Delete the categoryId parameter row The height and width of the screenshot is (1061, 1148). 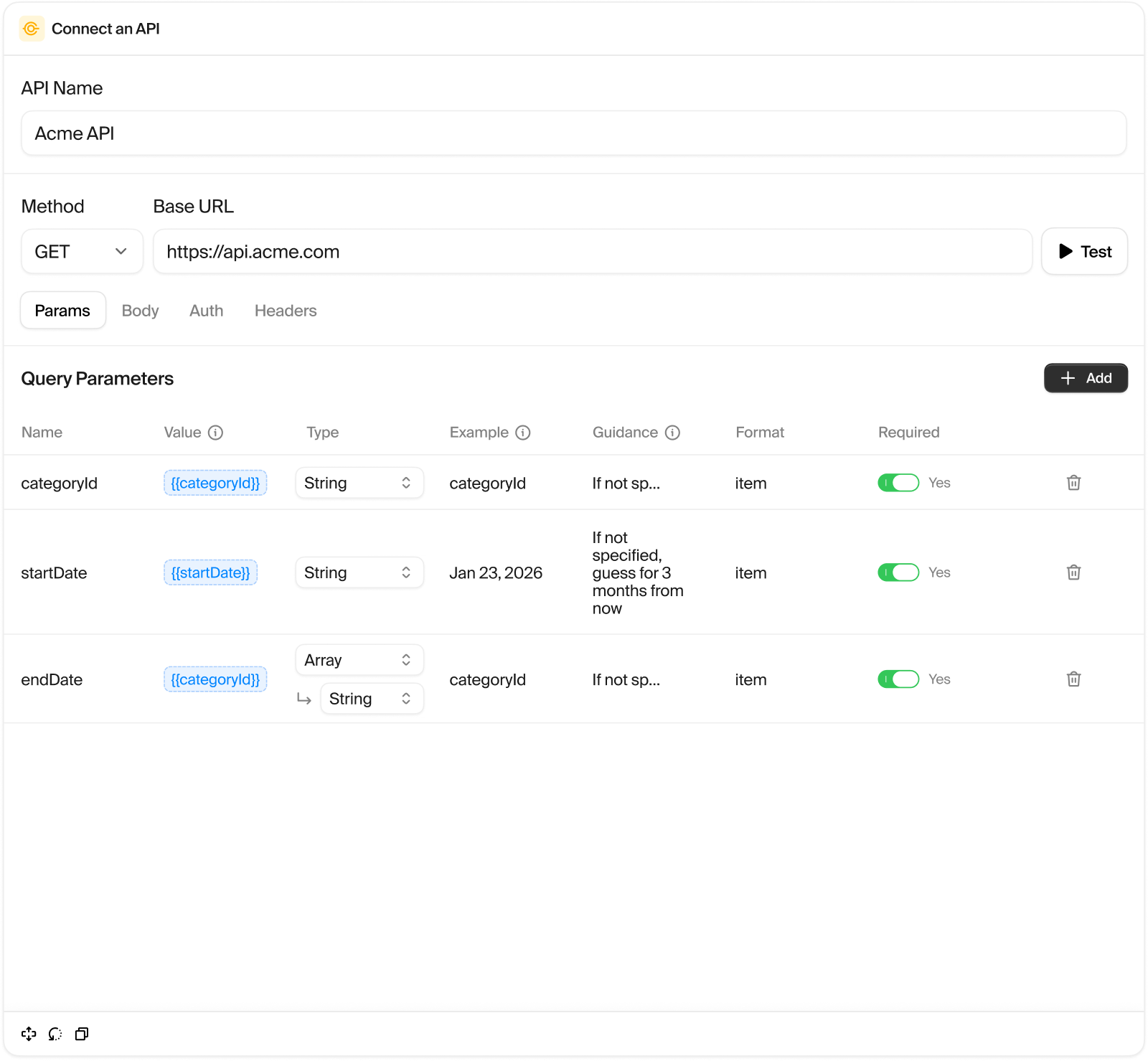[1073, 483]
